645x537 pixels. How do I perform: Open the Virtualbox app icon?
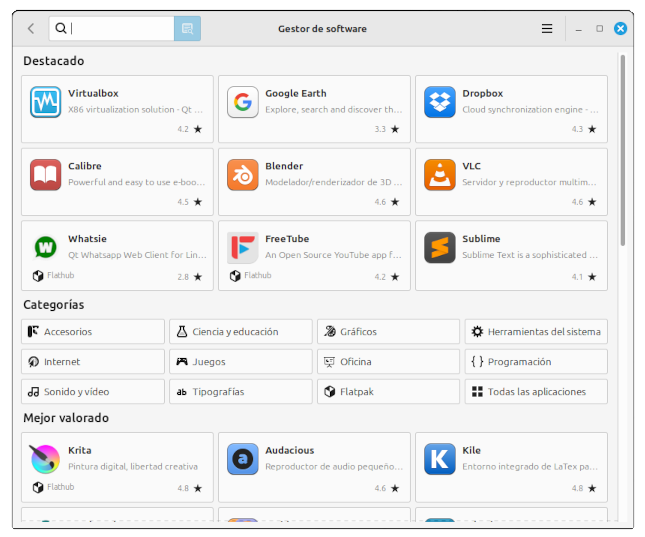tap(46, 102)
